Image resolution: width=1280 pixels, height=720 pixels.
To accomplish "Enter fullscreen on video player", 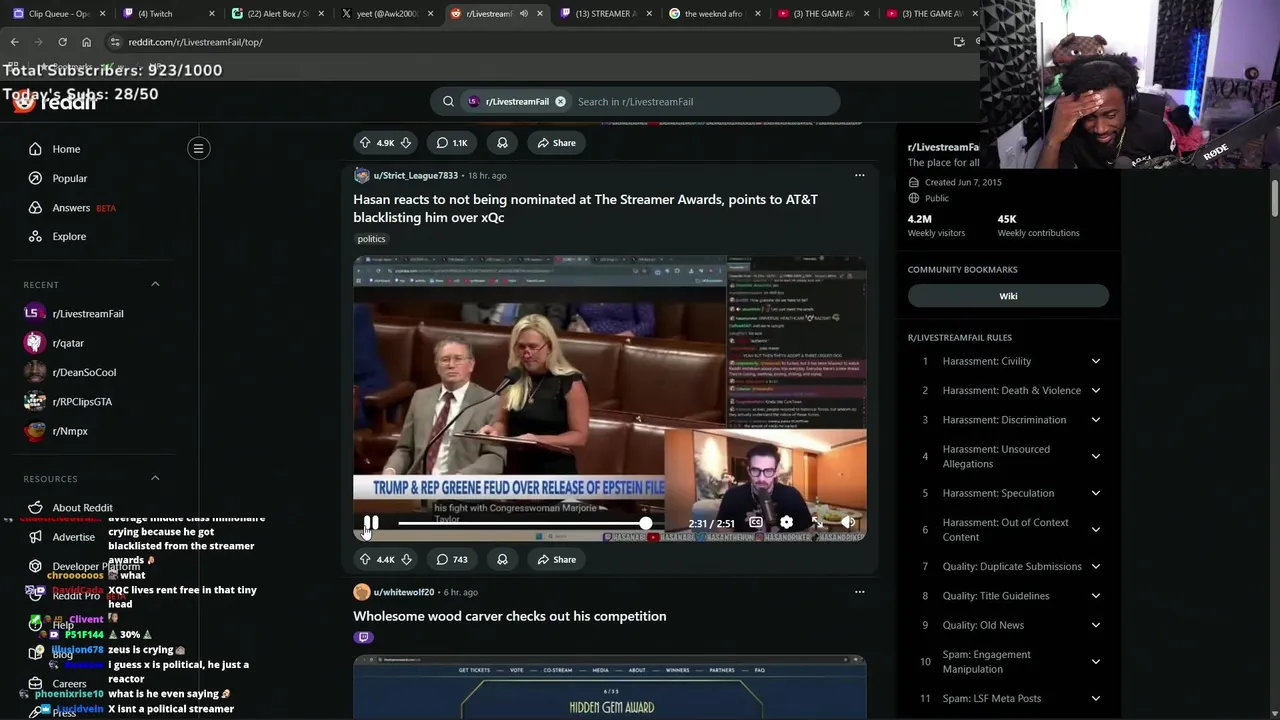I will [x=817, y=522].
